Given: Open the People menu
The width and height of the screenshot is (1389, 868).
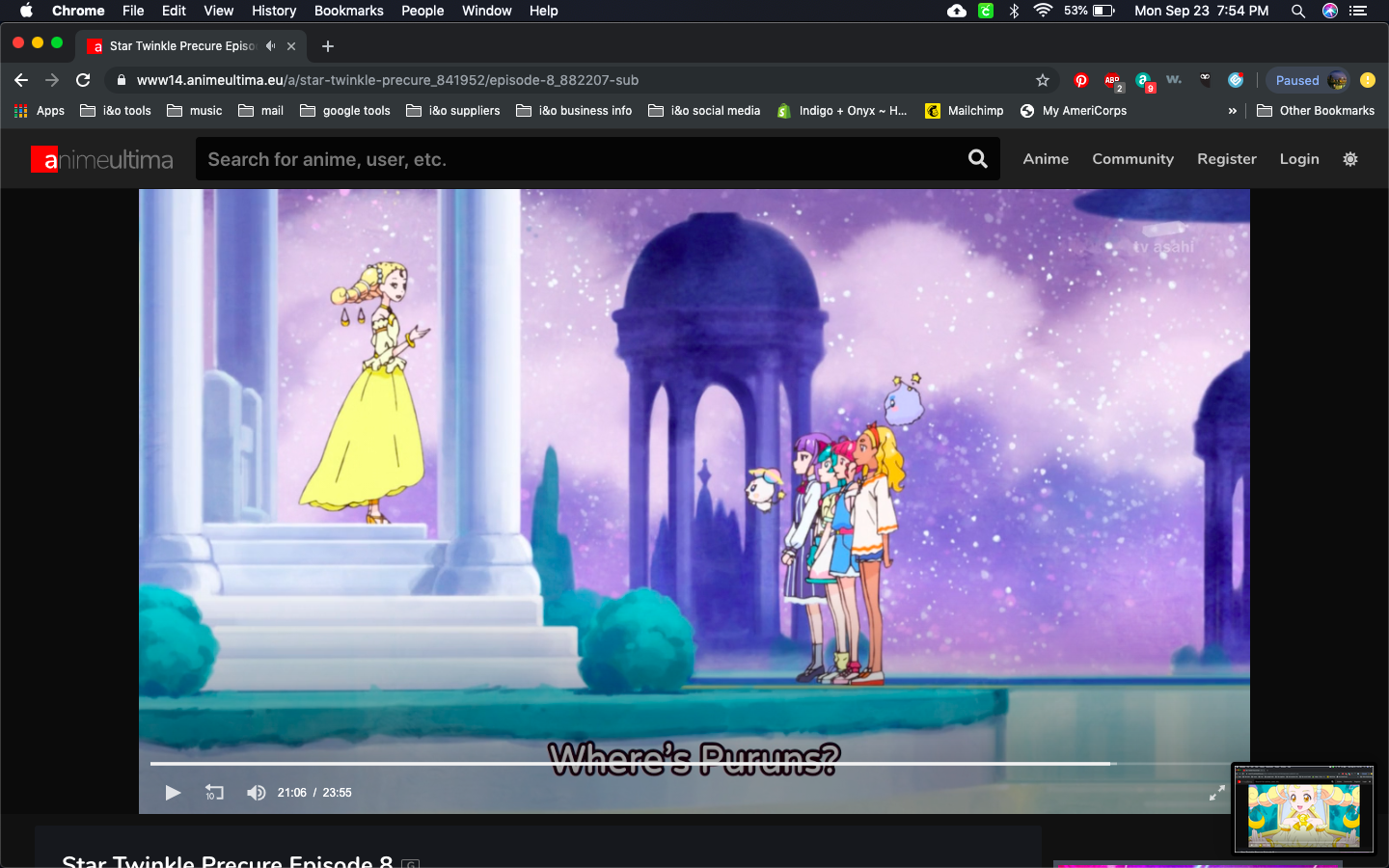Looking at the screenshot, I should pyautogui.click(x=422, y=11).
